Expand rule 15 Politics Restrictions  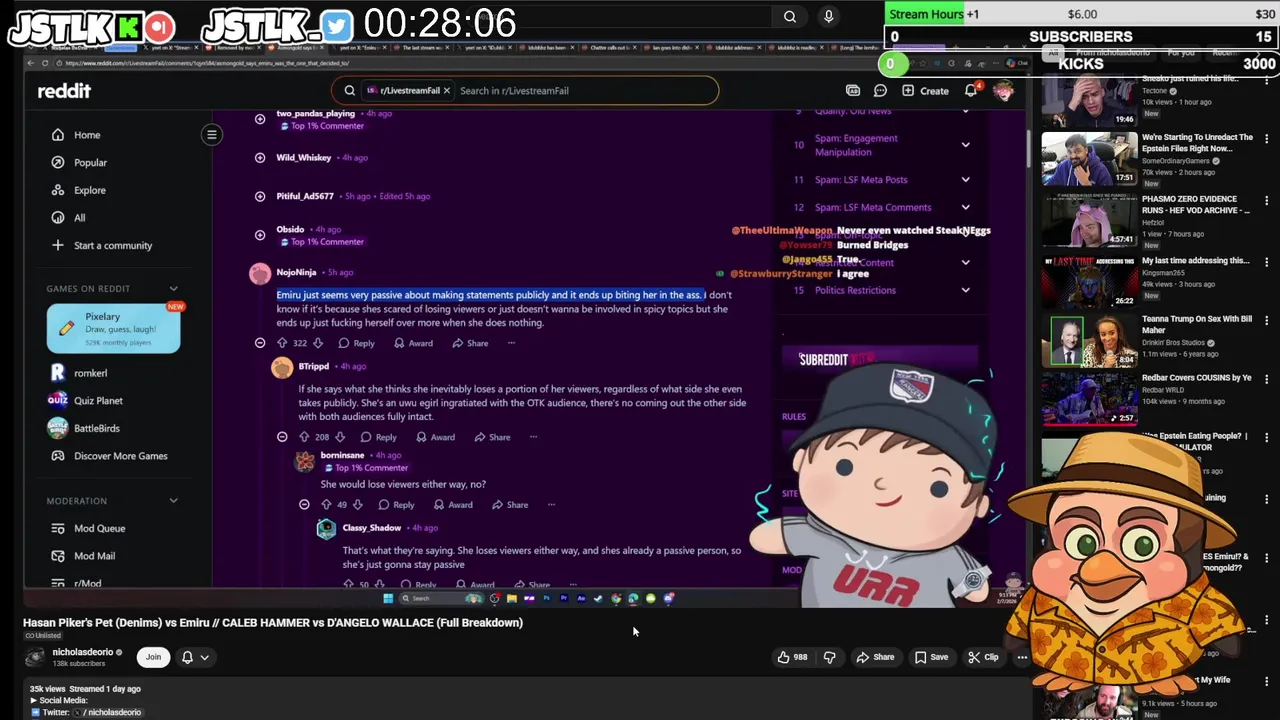(965, 291)
